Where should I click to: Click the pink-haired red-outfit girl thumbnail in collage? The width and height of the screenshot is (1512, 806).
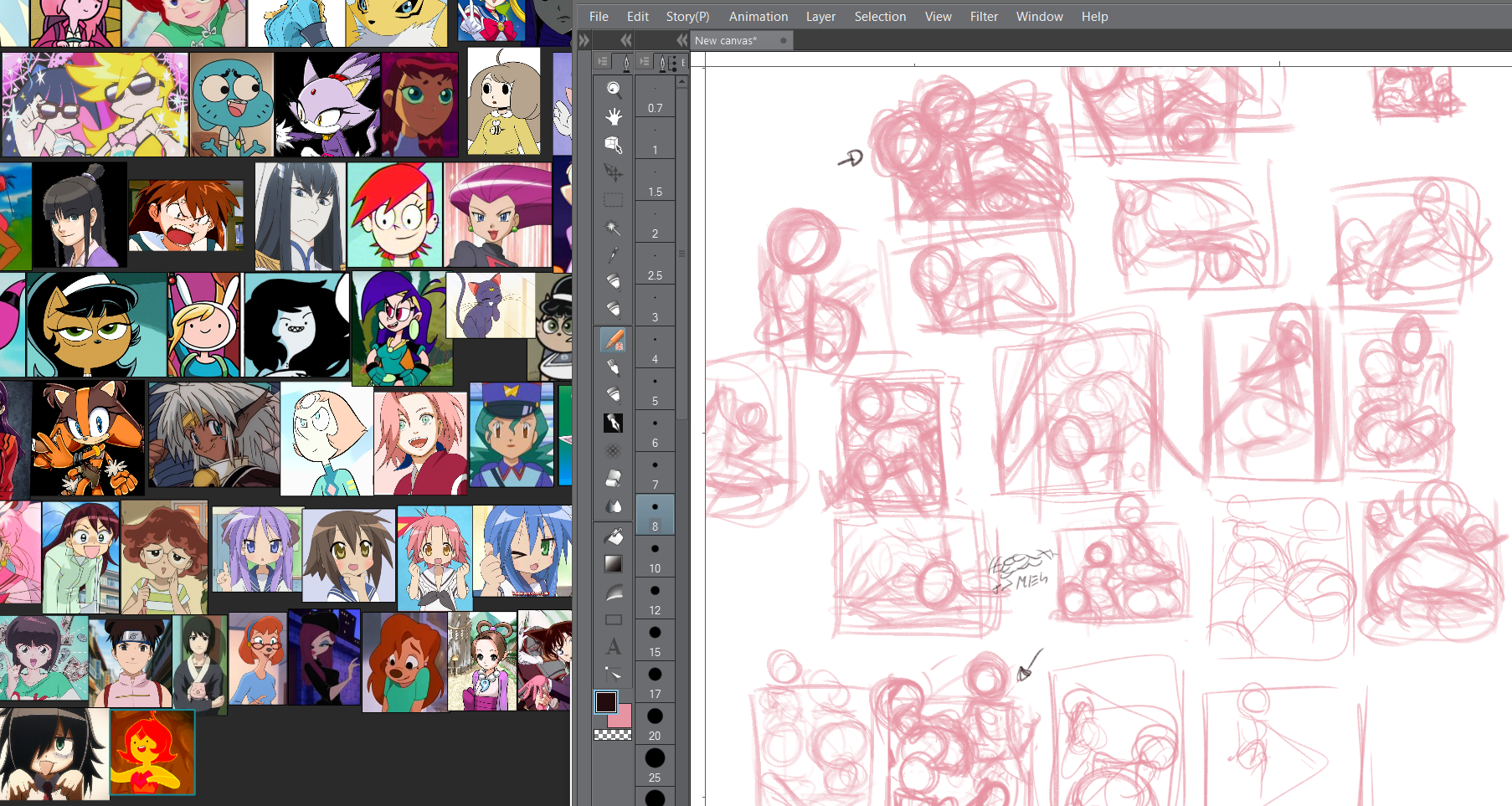coord(420,443)
